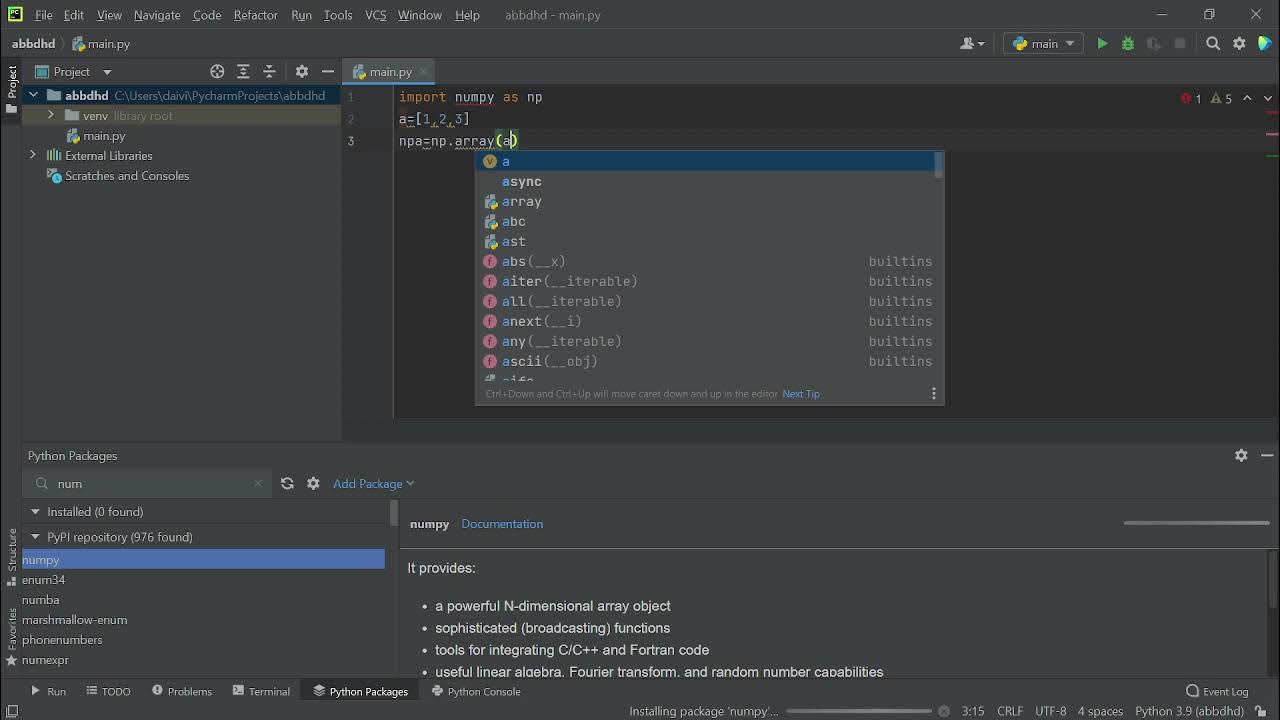Click CRLF line separator in status bar
Screen dimensions: 1280x720
[x=1010, y=711]
